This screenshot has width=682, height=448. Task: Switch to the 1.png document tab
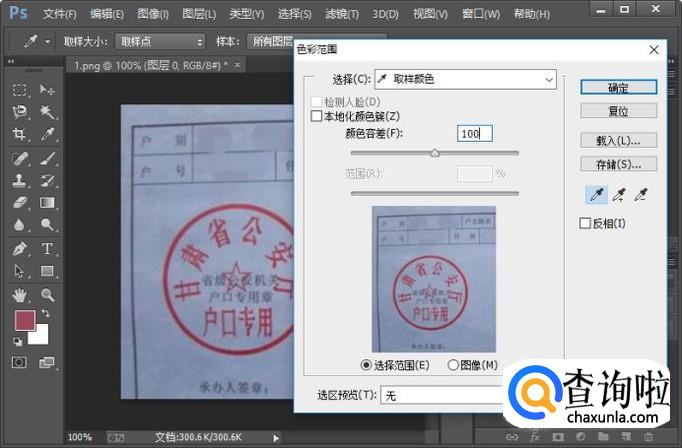point(150,66)
